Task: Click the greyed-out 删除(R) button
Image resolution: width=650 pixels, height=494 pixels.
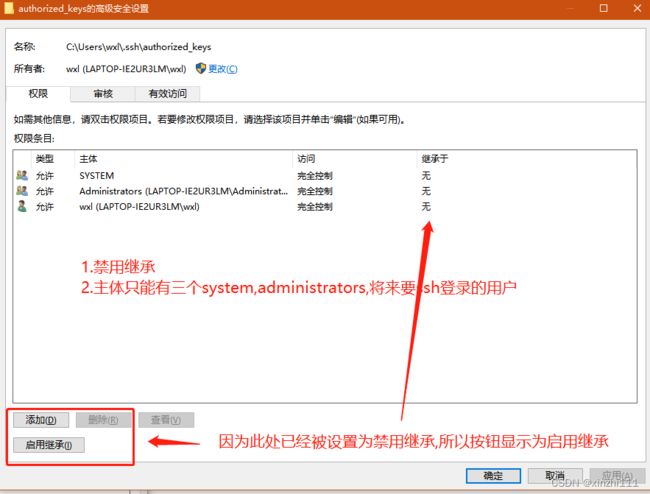Action: point(103,420)
